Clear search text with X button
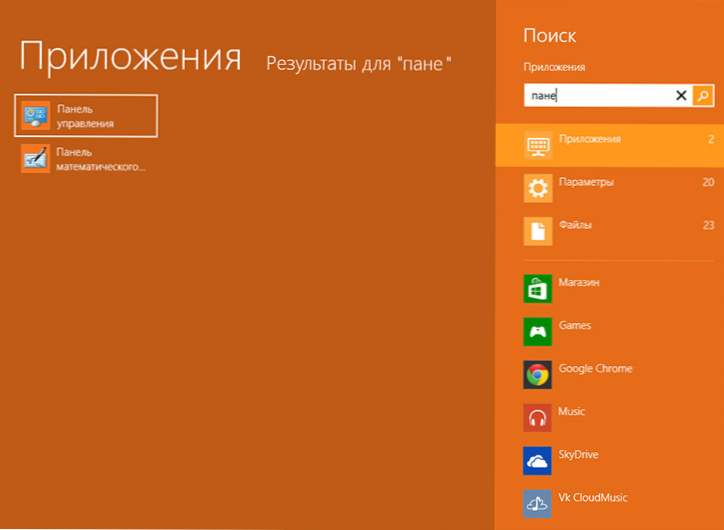Viewport: 724px width, 530px height. [x=681, y=96]
